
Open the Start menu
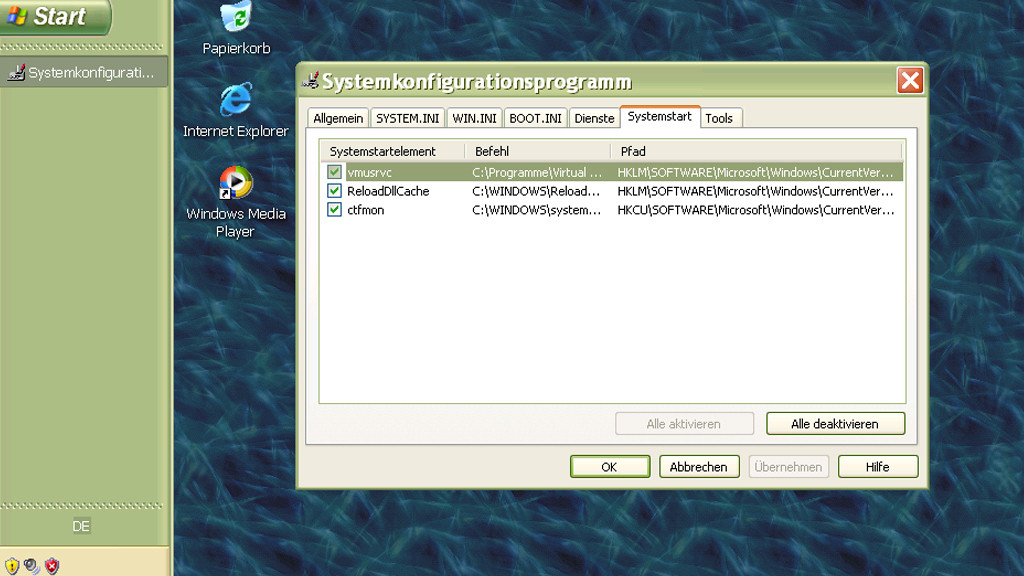(x=55, y=16)
